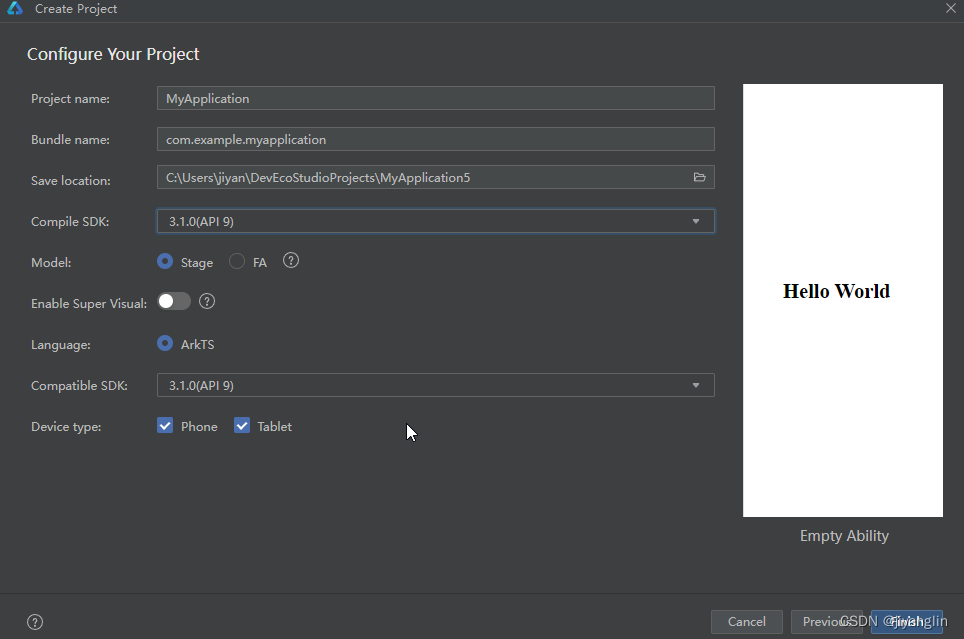Open dialog help at bottom left
The image size is (964, 639).
(35, 622)
